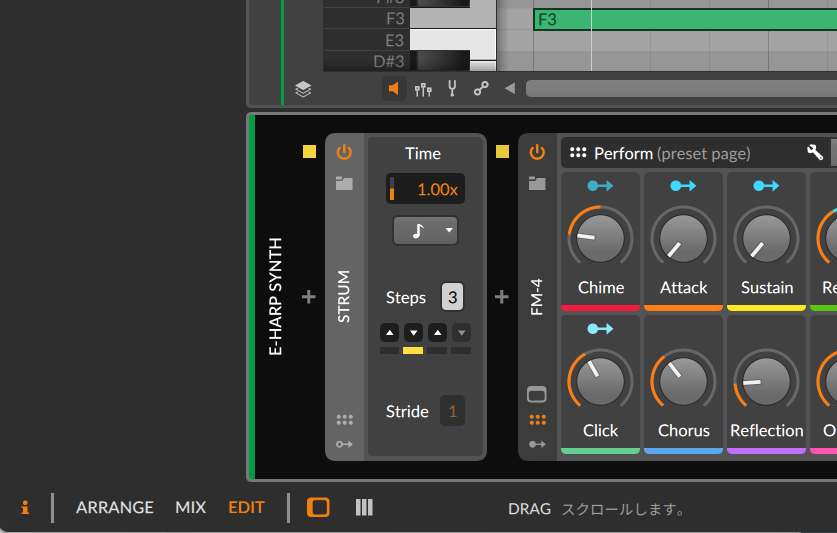
Task: Click the left scroll arrow
Action: (x=510, y=88)
